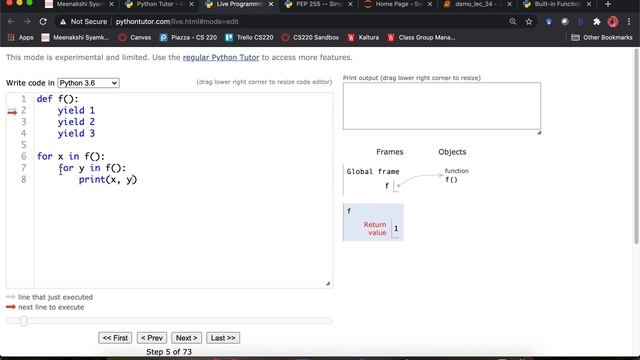Click the code editor resize corner handle

[328, 283]
